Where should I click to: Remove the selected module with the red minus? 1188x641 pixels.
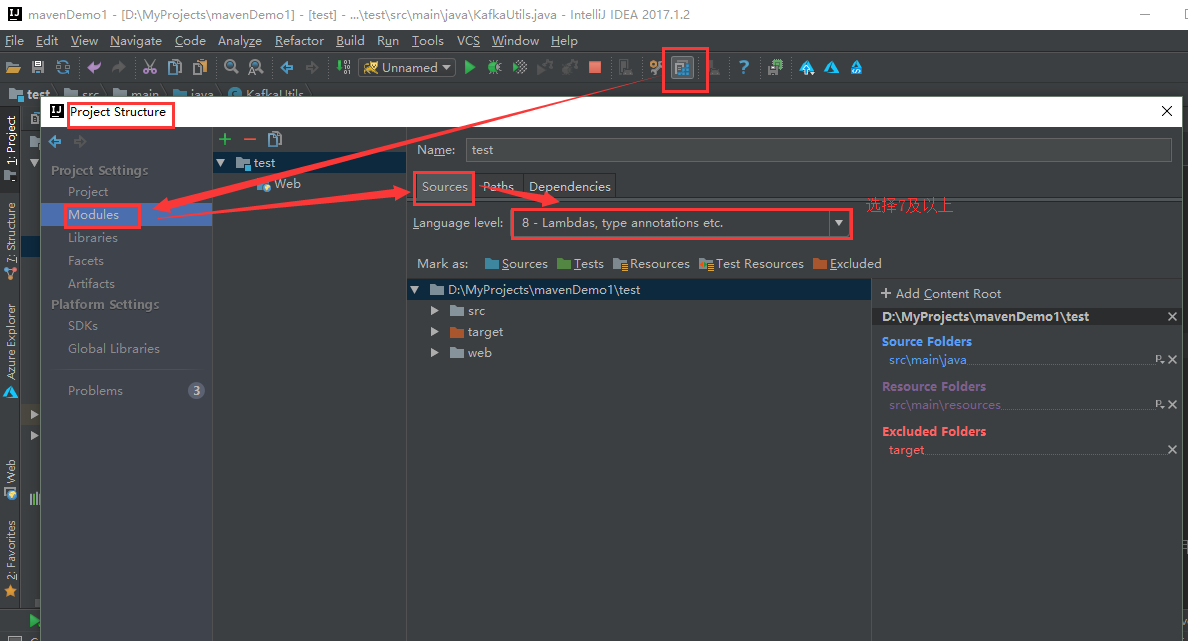250,139
